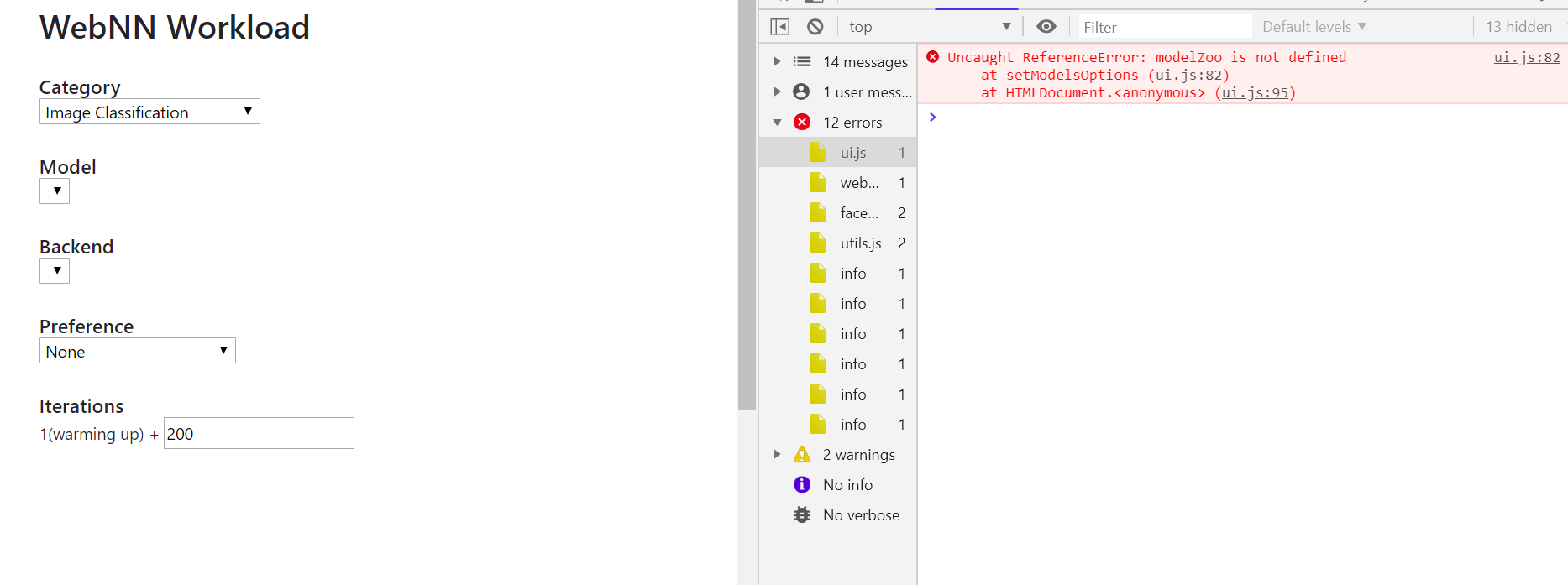Screen dimensions: 1568x585
Task: Click the file icon beside face...
Action: tap(818, 212)
